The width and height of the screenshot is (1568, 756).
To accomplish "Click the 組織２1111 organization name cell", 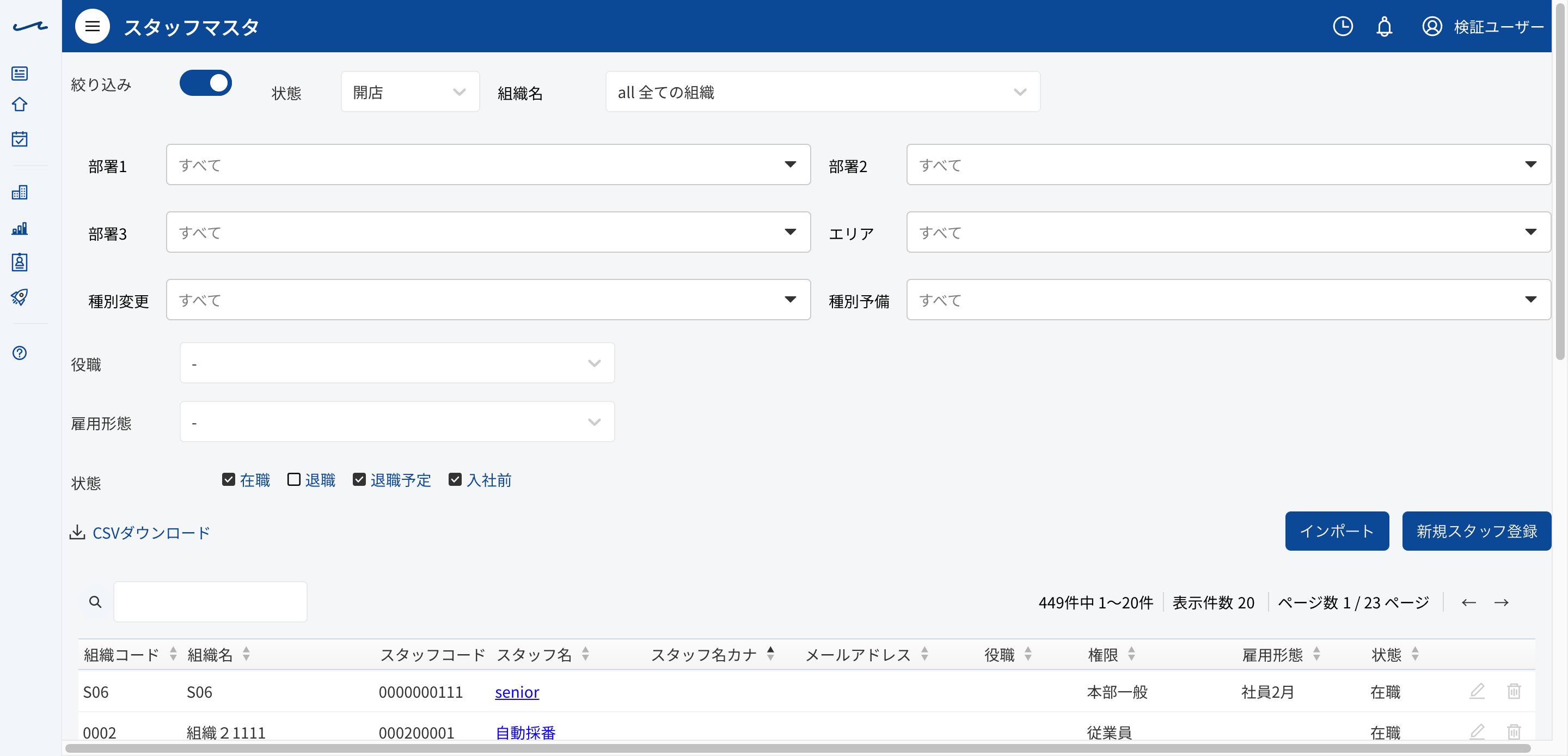I will pyautogui.click(x=226, y=733).
